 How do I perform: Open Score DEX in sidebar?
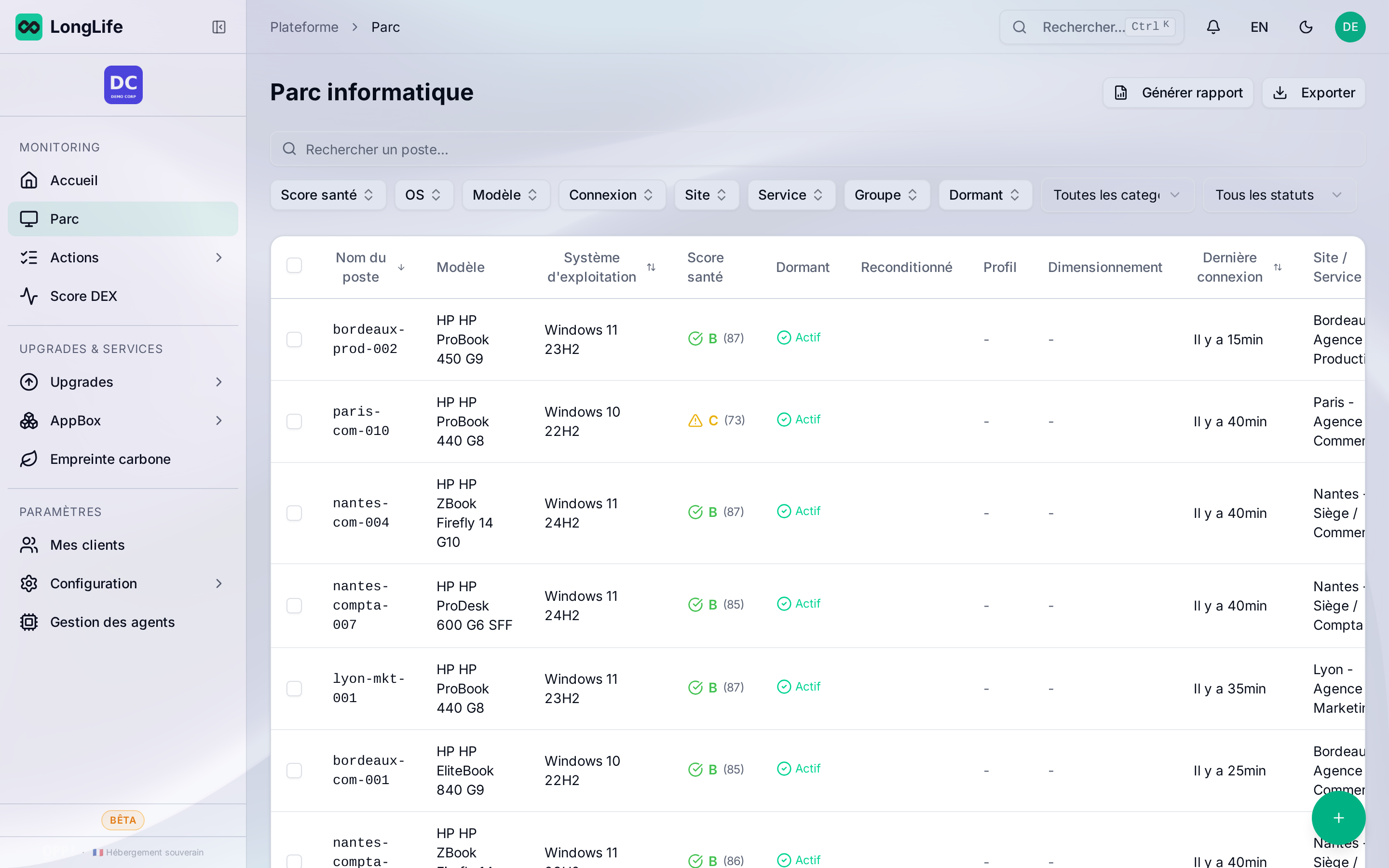(x=123, y=296)
